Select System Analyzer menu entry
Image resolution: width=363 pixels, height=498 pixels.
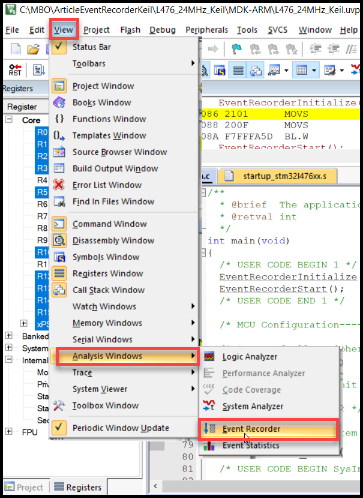[270, 406]
